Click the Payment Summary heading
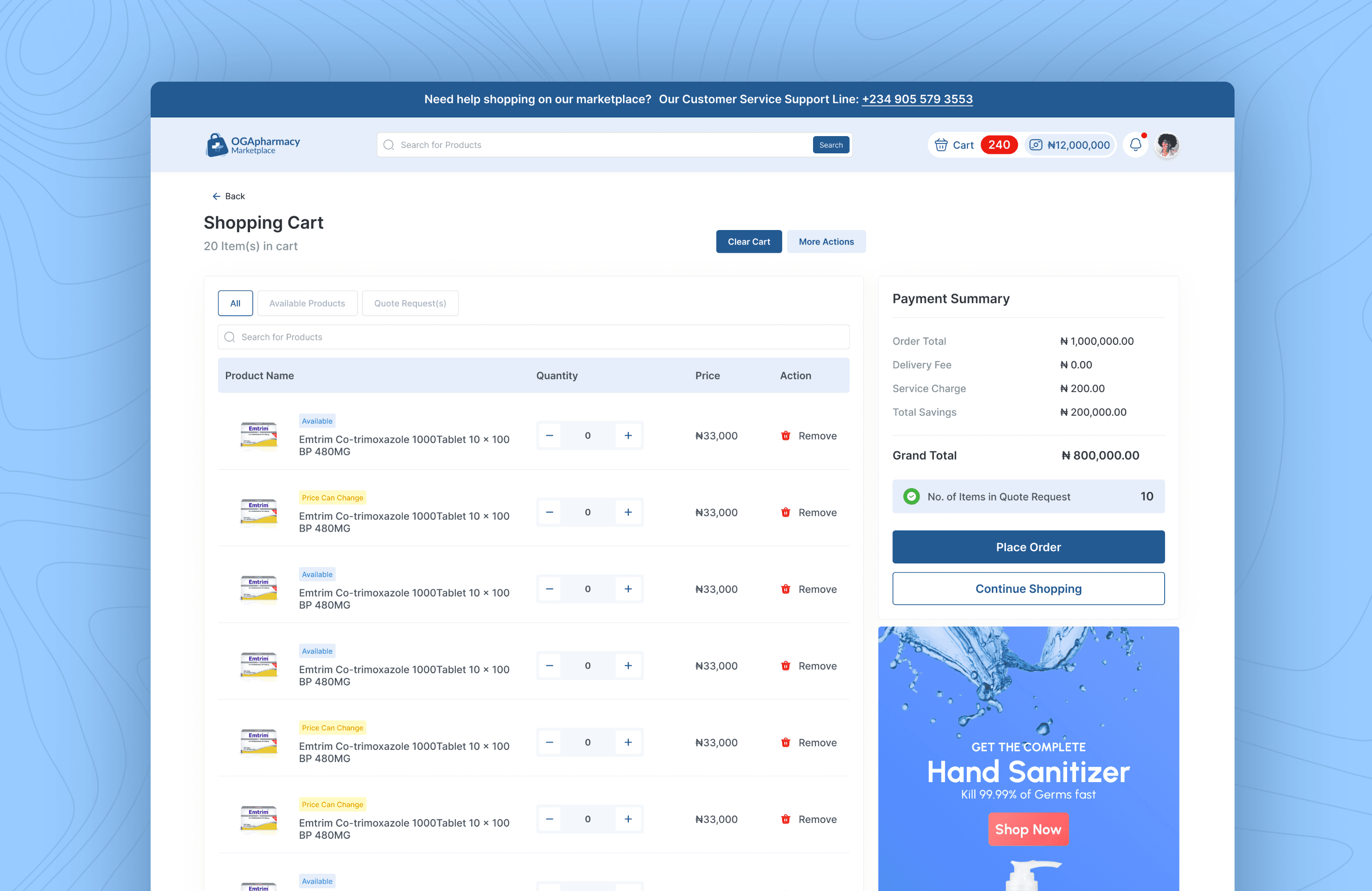 (x=951, y=299)
